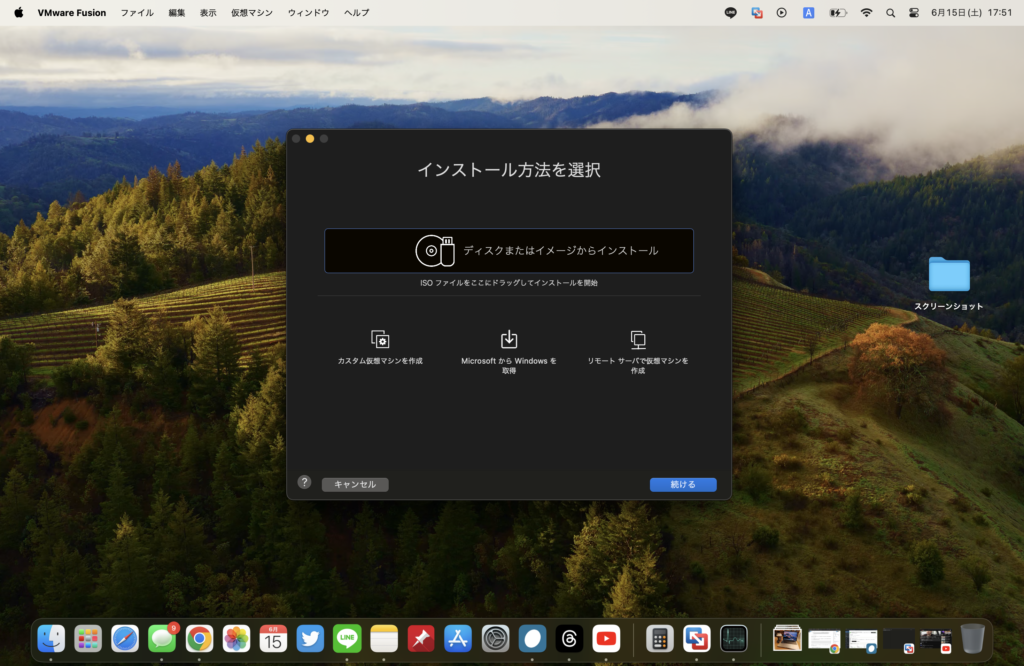Open the help question mark button
1024x666 pixels.
304,482
